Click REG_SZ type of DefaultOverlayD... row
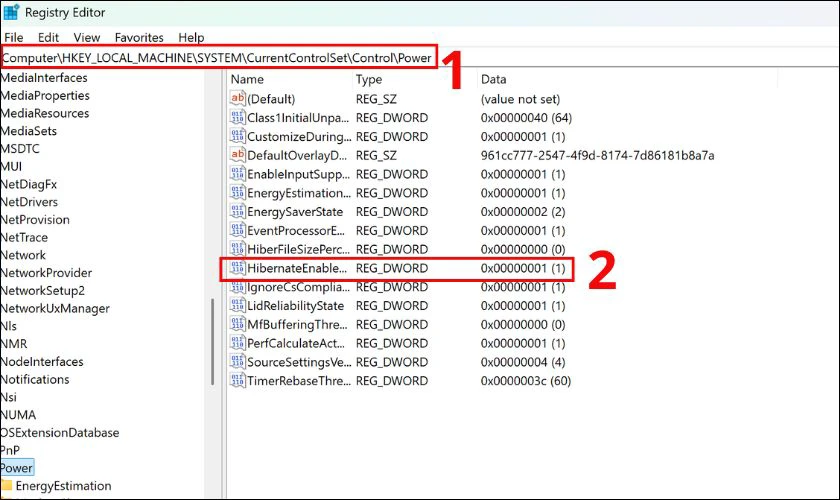 [376, 155]
